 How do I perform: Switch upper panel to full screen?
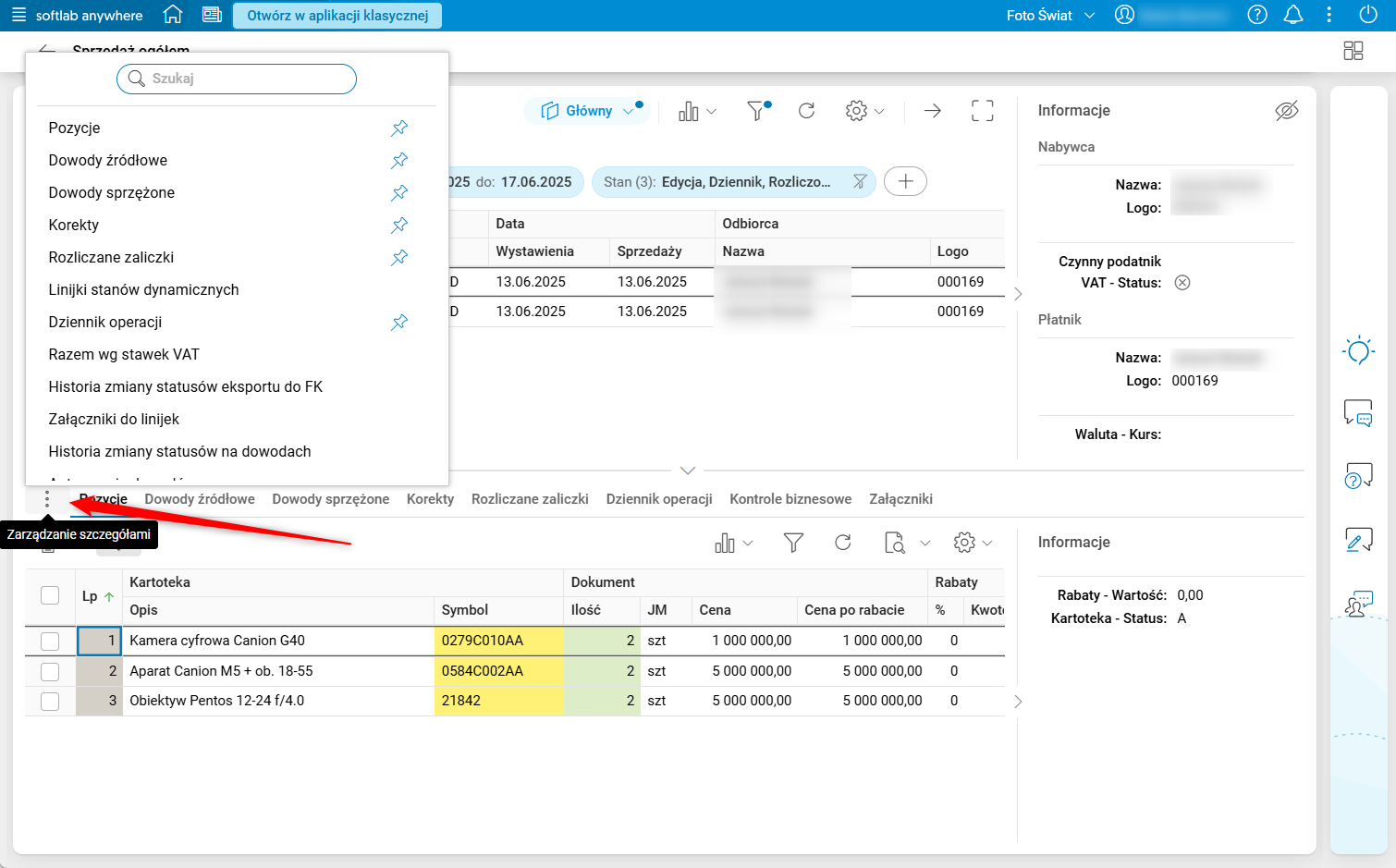tap(983, 111)
